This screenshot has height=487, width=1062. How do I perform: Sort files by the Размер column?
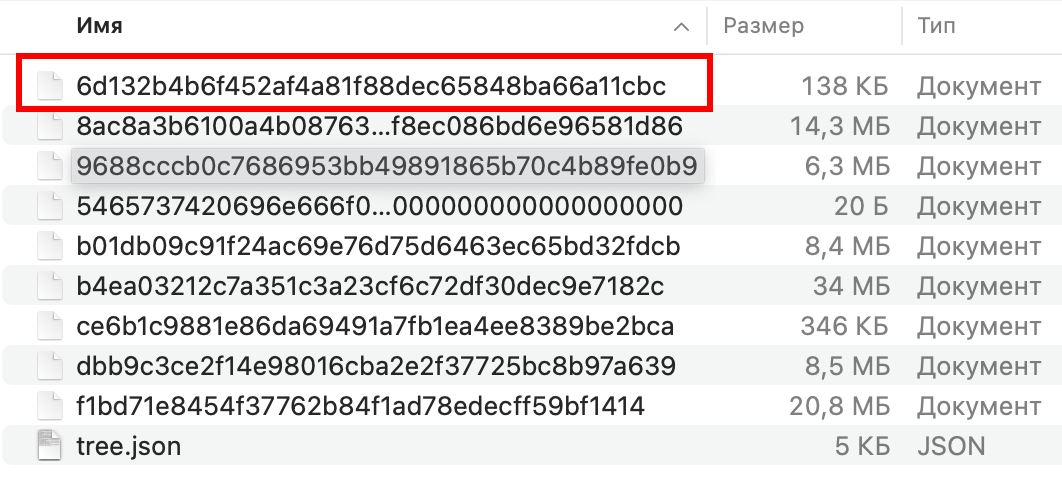(x=764, y=26)
